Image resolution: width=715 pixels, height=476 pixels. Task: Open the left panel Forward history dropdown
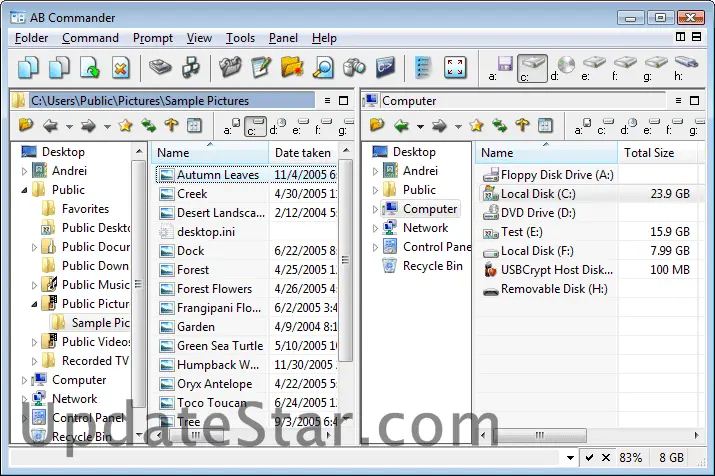tap(107, 126)
